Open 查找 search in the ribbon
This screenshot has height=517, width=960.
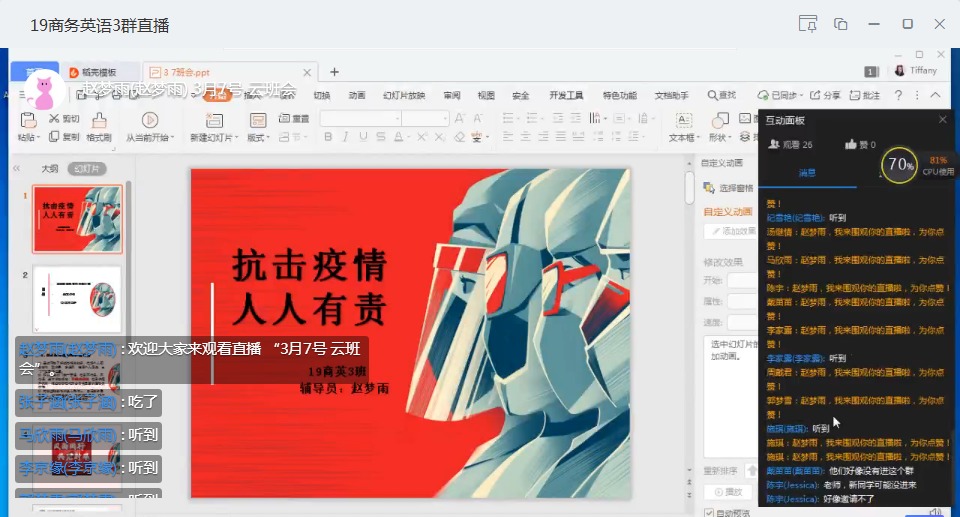(721, 96)
